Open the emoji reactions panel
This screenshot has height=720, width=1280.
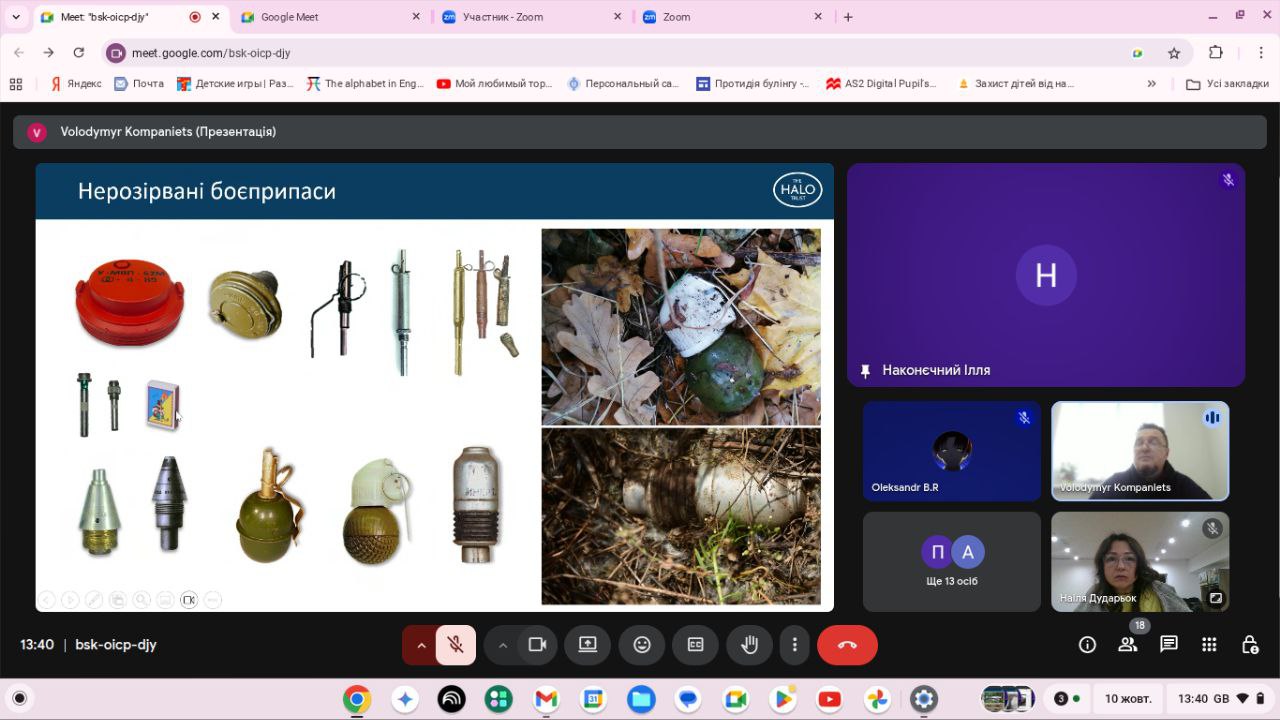pos(642,645)
